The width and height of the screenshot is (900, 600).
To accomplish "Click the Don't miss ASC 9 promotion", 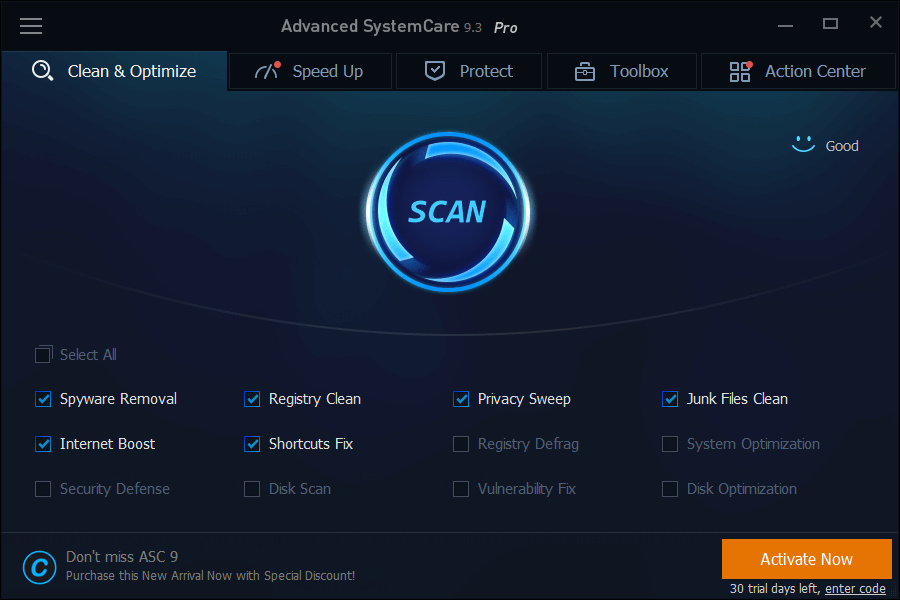I will pyautogui.click(x=122, y=556).
